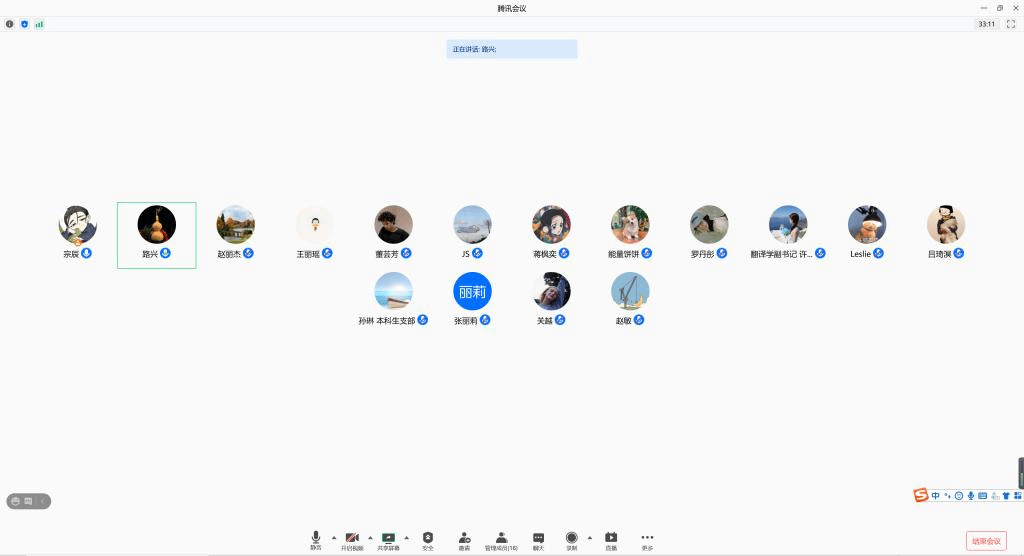The height and width of the screenshot is (556, 1024).
Task: Click the meeting info icon at top left
Action: (10, 23)
